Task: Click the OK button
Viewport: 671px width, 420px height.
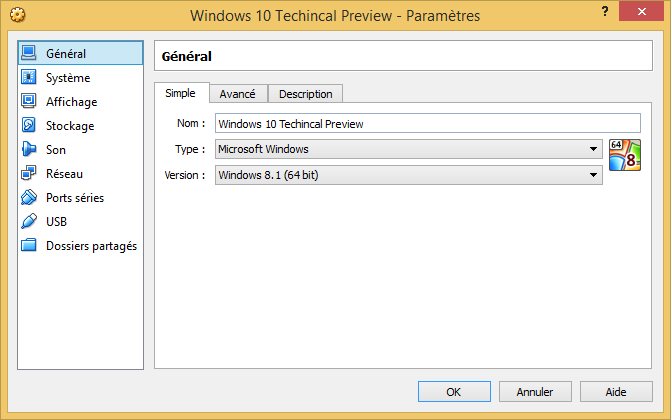Action: [x=454, y=392]
